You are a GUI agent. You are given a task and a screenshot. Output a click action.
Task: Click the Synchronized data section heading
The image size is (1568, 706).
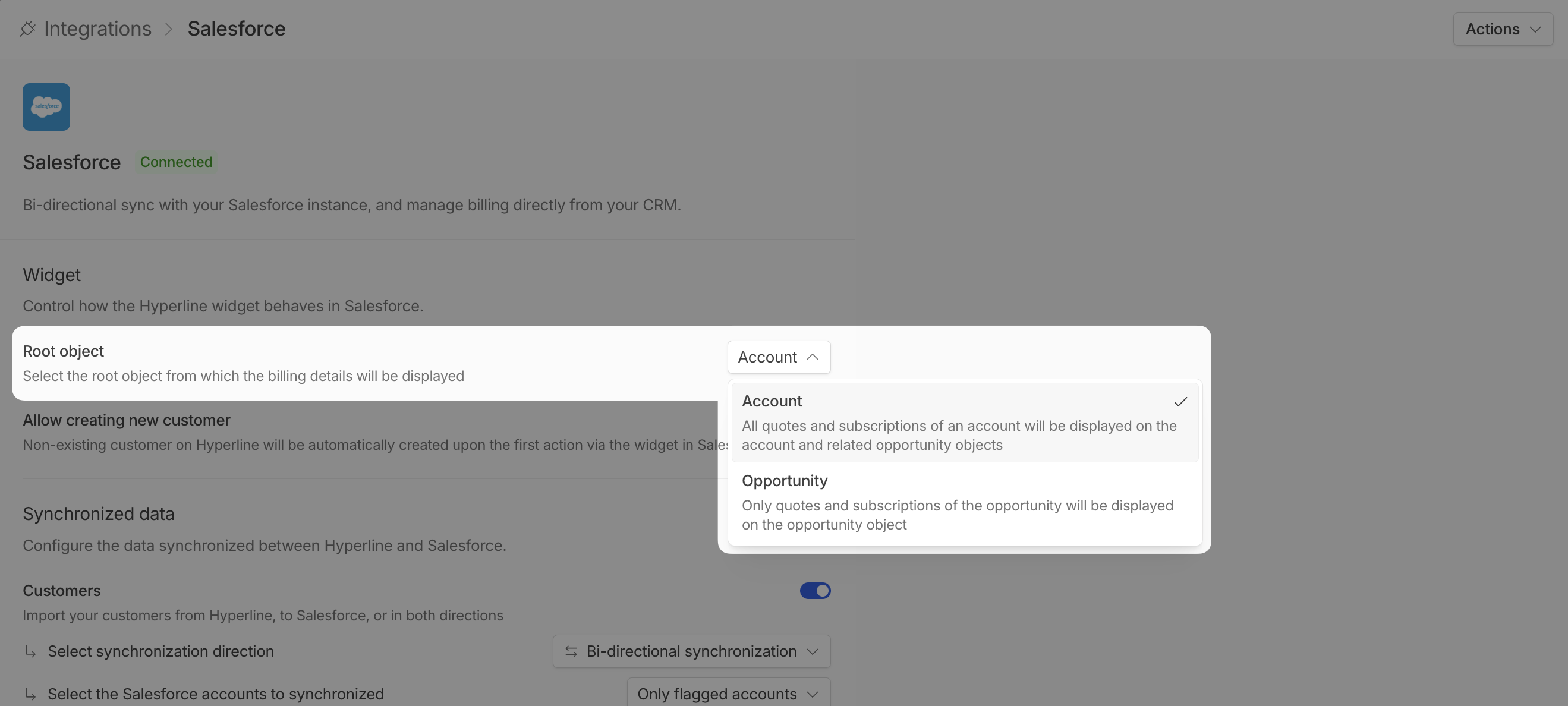pos(99,513)
